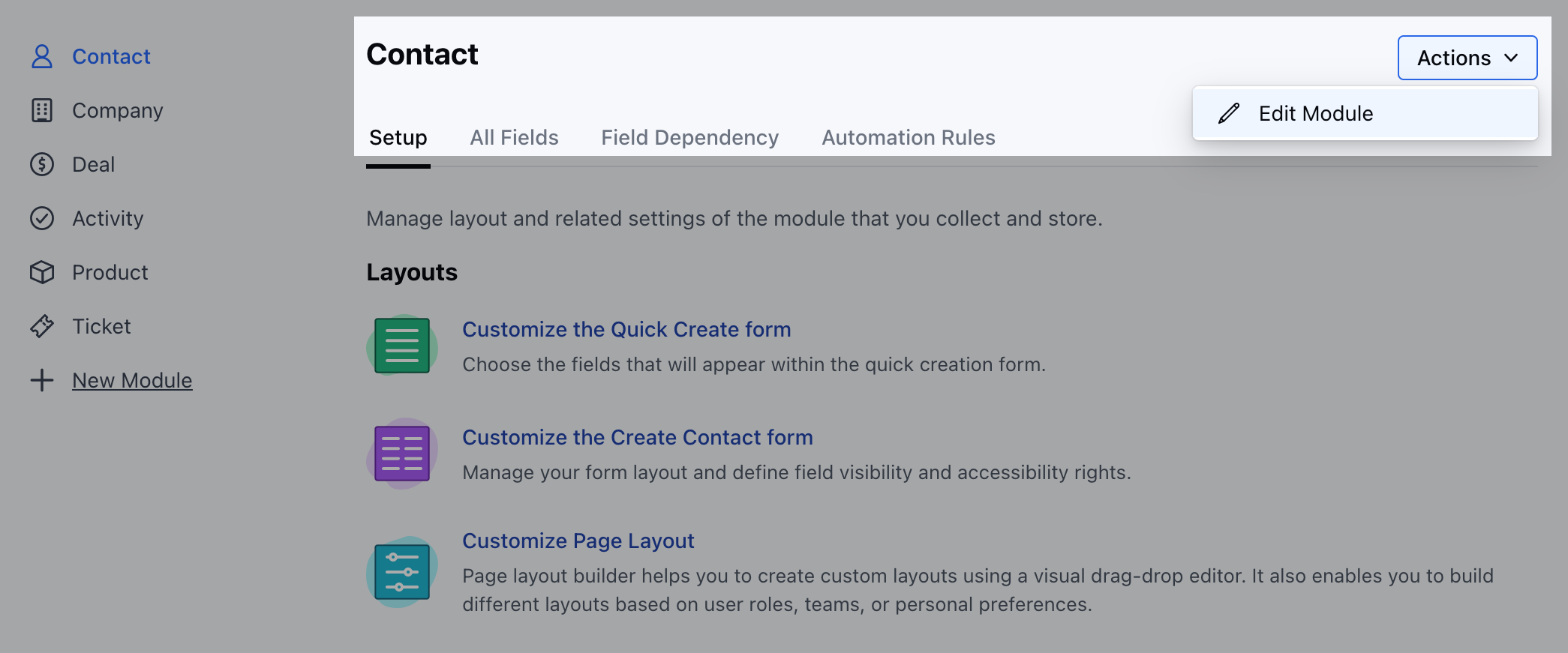Click the Product box icon
This screenshot has width=1568, height=653.
[42, 272]
